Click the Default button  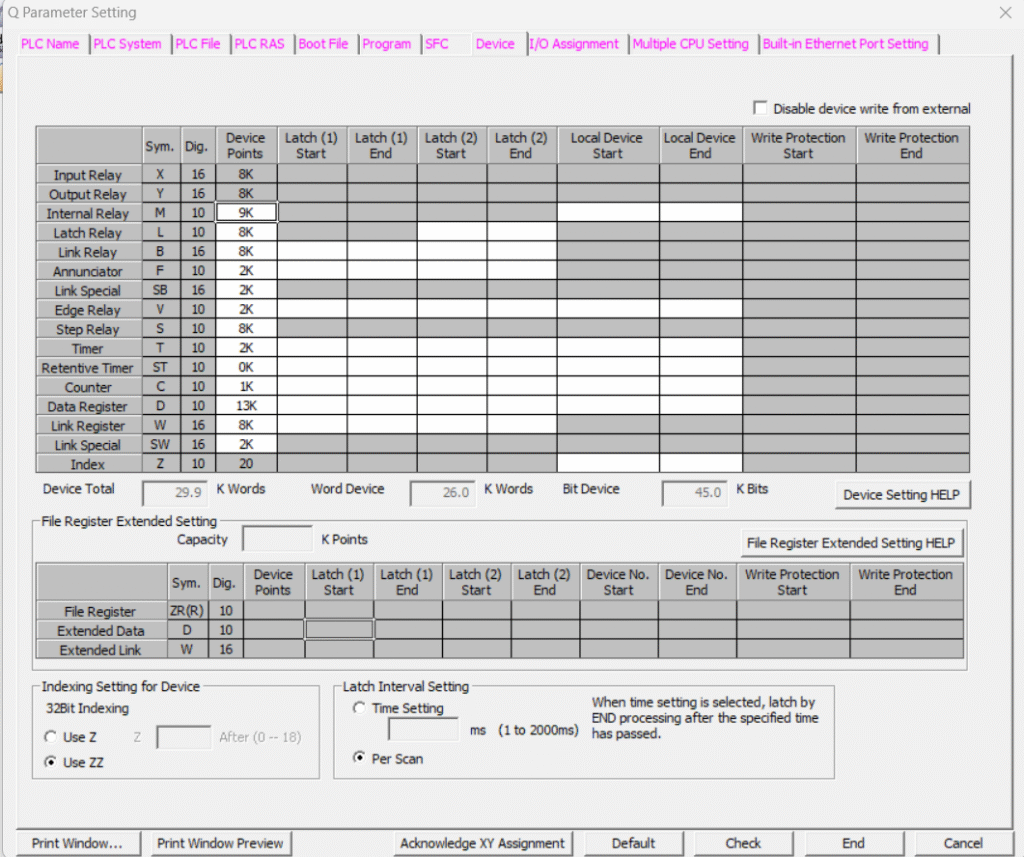(x=633, y=843)
